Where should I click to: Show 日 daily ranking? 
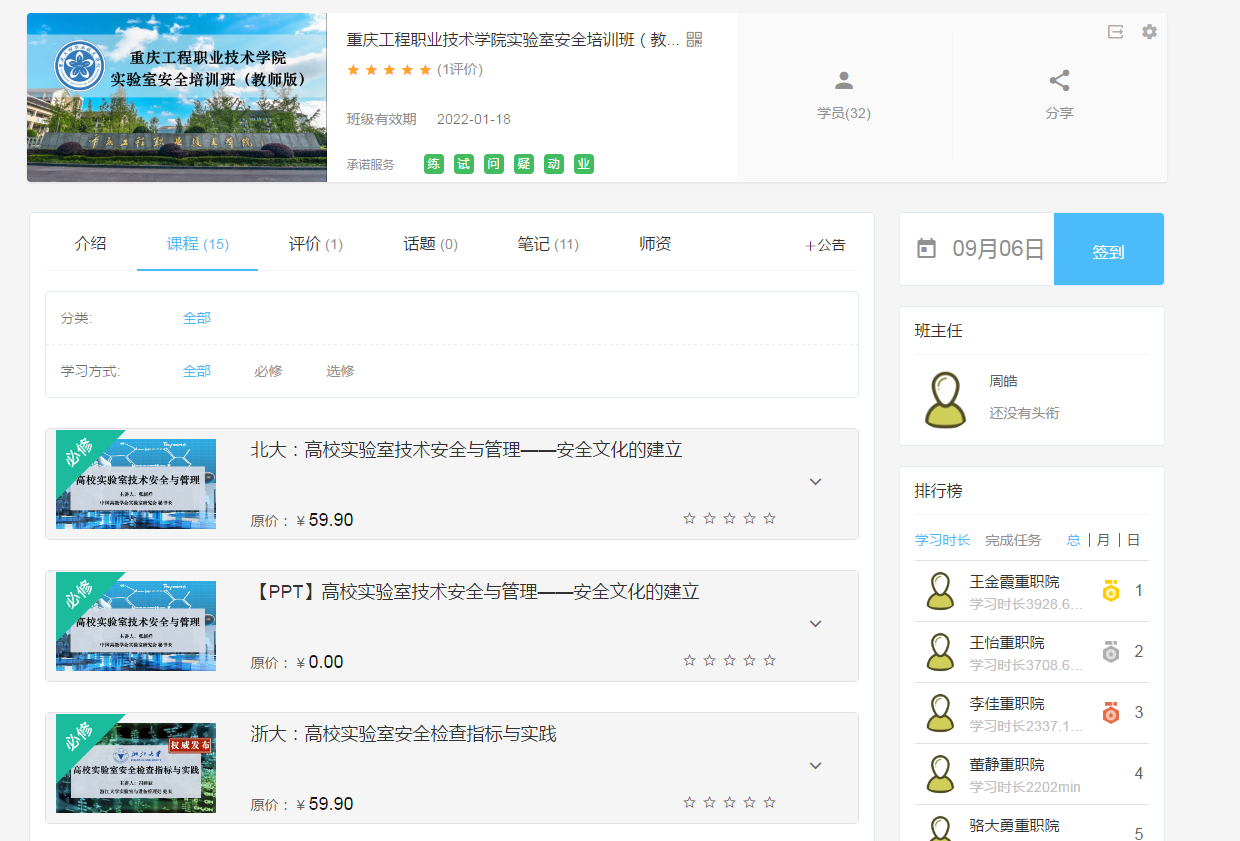coord(1133,540)
